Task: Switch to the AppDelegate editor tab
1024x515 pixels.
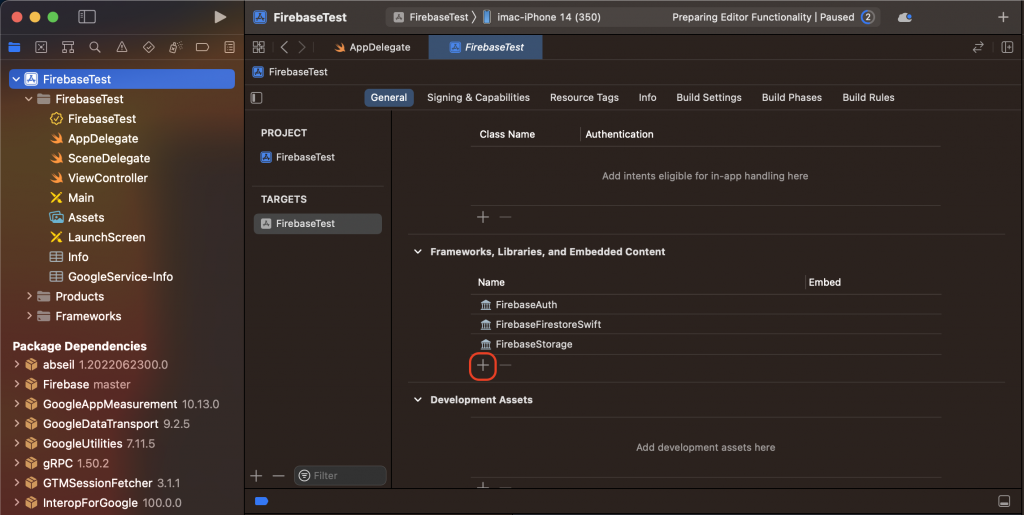Action: click(372, 47)
